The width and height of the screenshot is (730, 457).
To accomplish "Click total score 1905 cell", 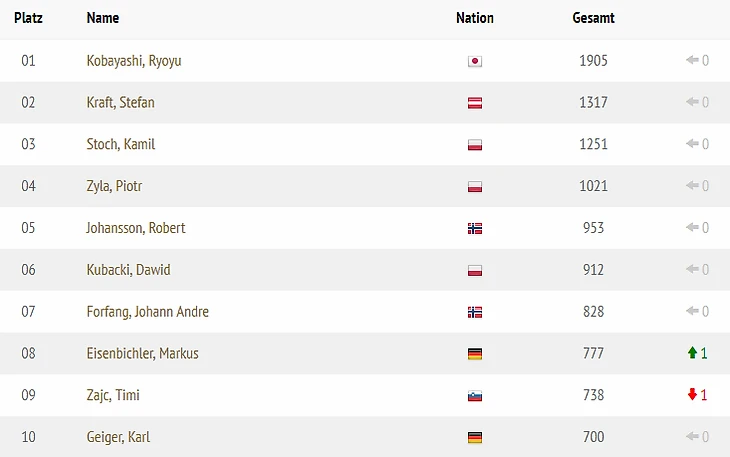I will coord(594,60).
